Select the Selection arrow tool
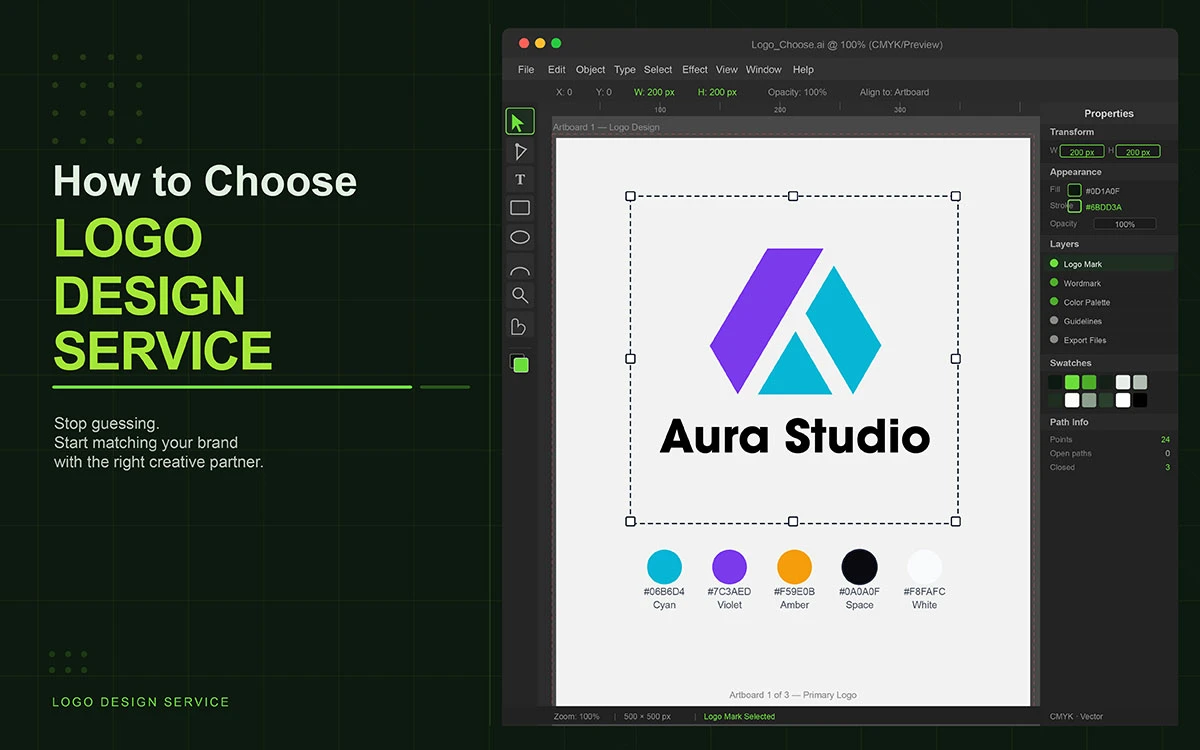Image resolution: width=1200 pixels, height=750 pixels. [x=520, y=122]
